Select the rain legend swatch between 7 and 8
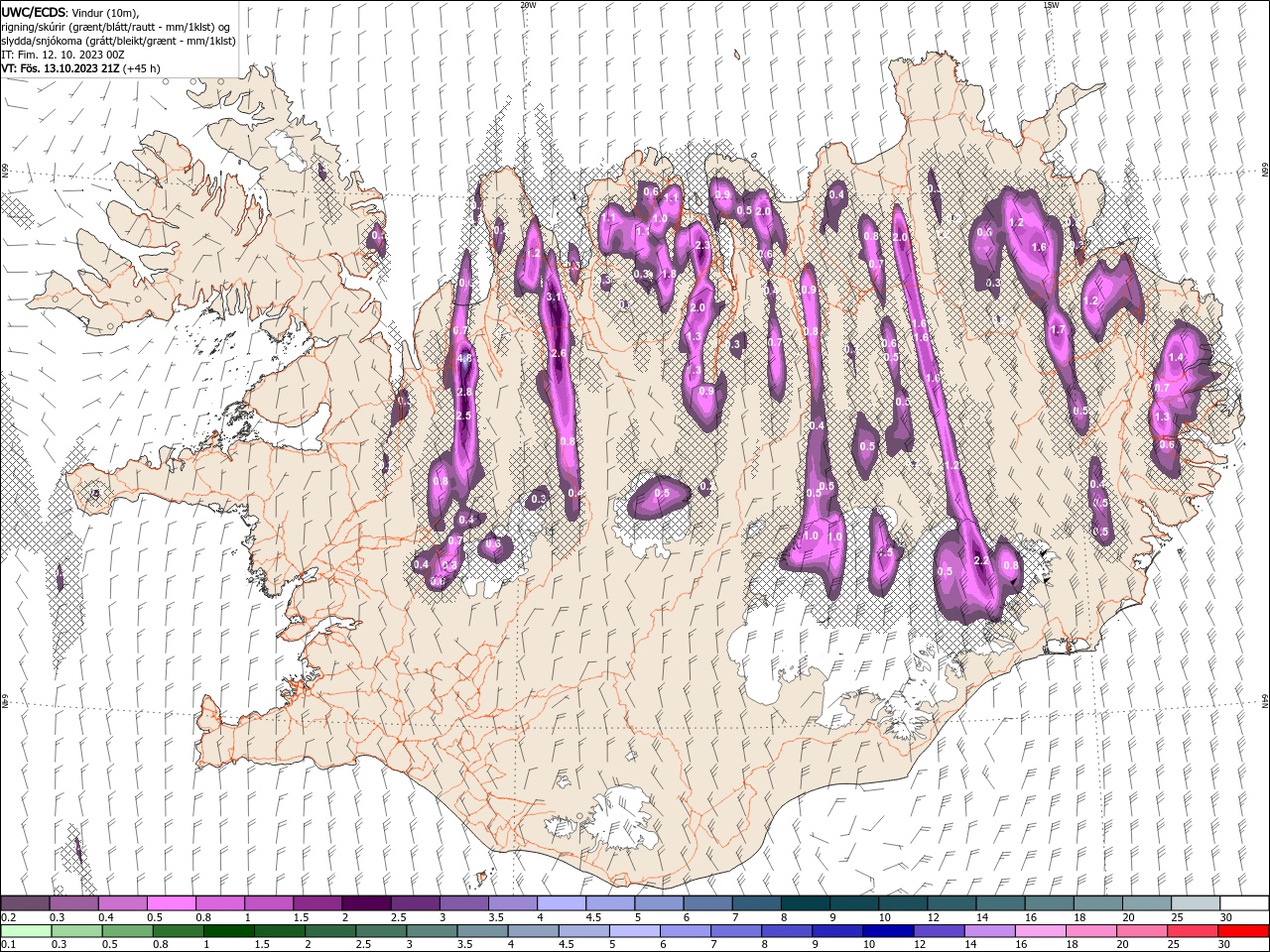Image resolution: width=1270 pixels, height=952 pixels. (734, 931)
